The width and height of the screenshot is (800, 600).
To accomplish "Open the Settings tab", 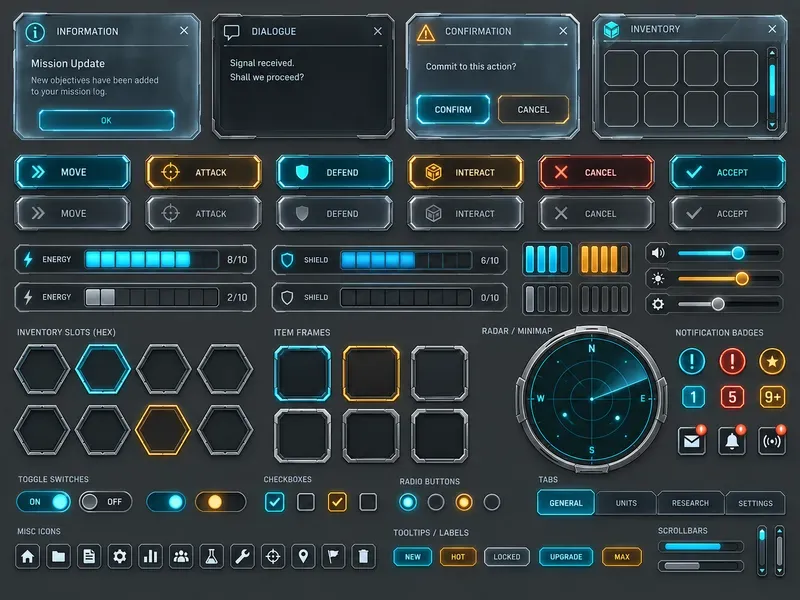I will click(755, 503).
